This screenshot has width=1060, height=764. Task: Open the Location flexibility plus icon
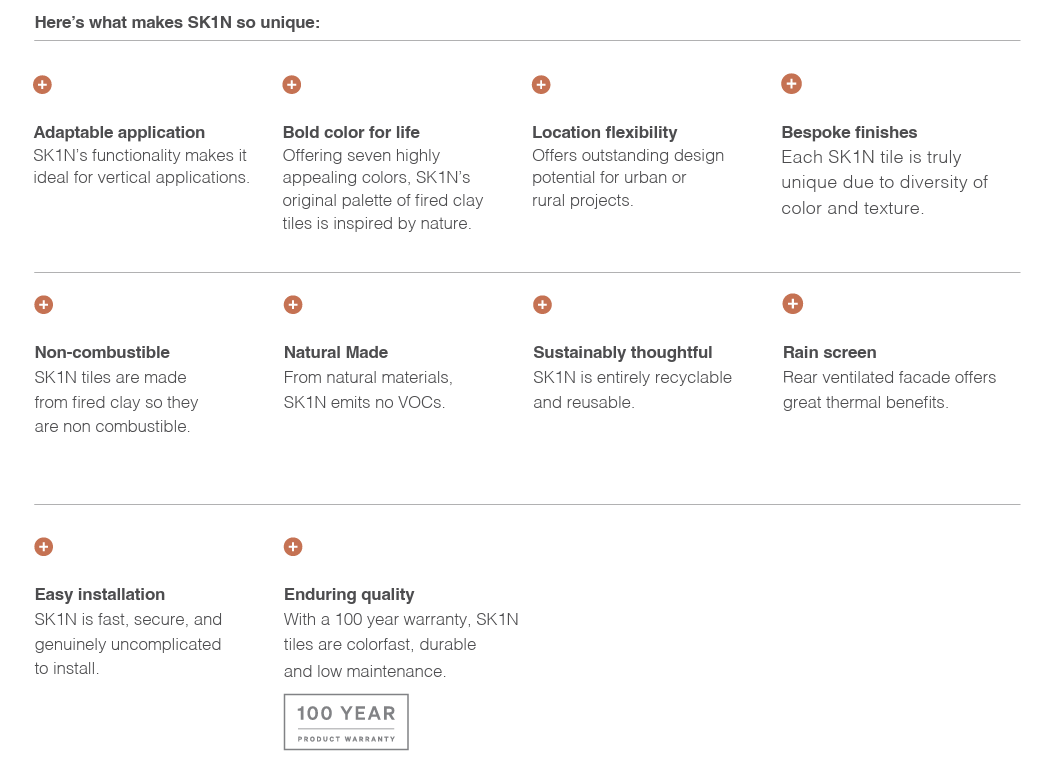(x=541, y=85)
